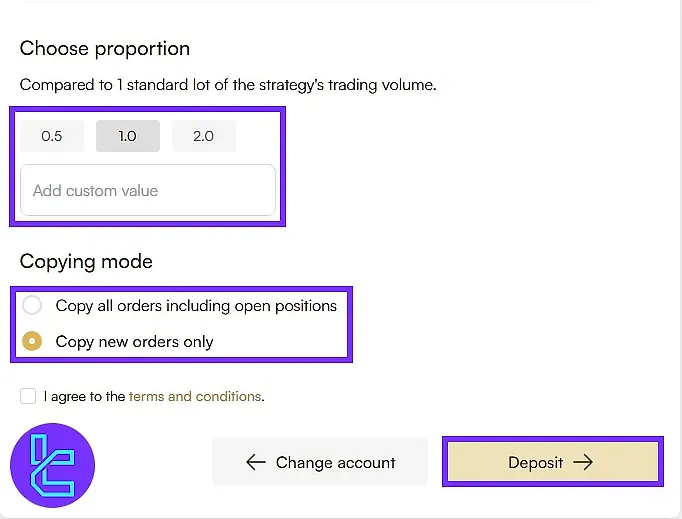The image size is (682, 519).
Task: Focus the Add custom value field
Action: point(147,190)
